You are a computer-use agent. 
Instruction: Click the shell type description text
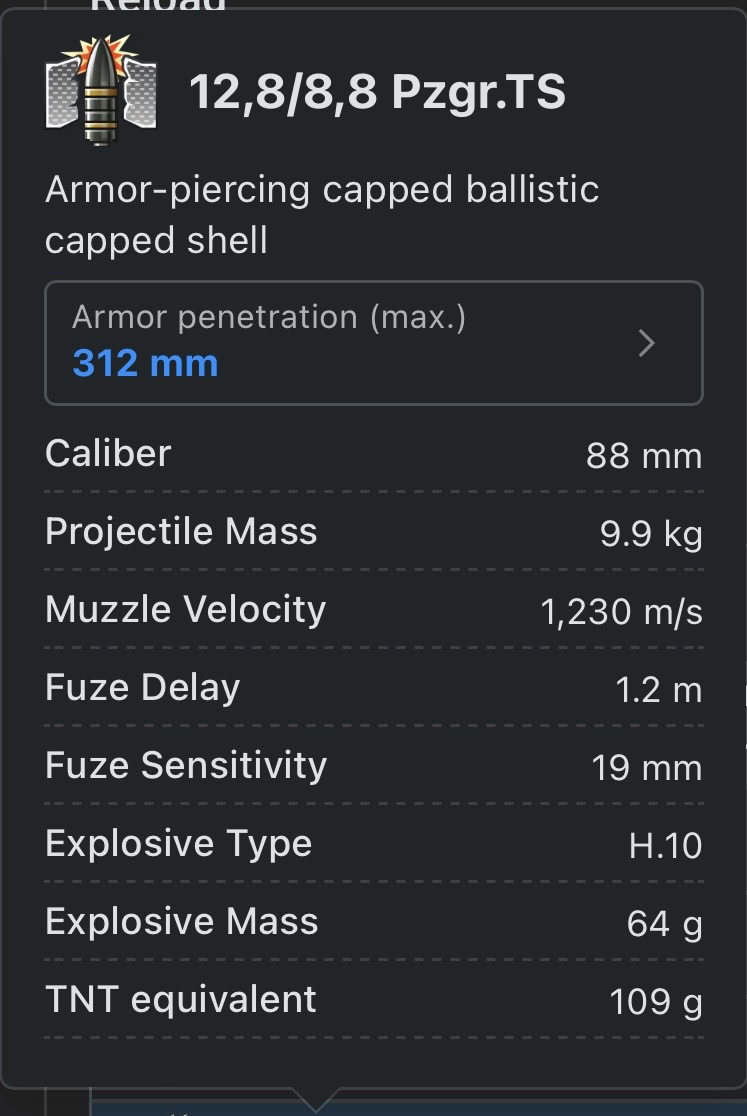click(x=321, y=215)
